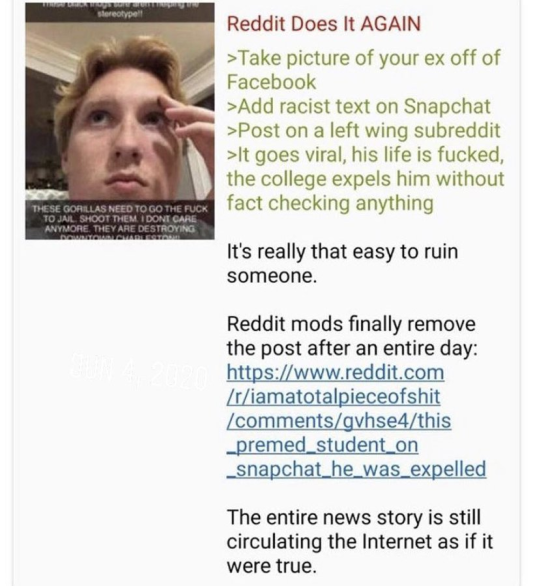This screenshot has height=586, width=533.
Task: Click the _premed_student_on URL segment
Action: click(323, 445)
